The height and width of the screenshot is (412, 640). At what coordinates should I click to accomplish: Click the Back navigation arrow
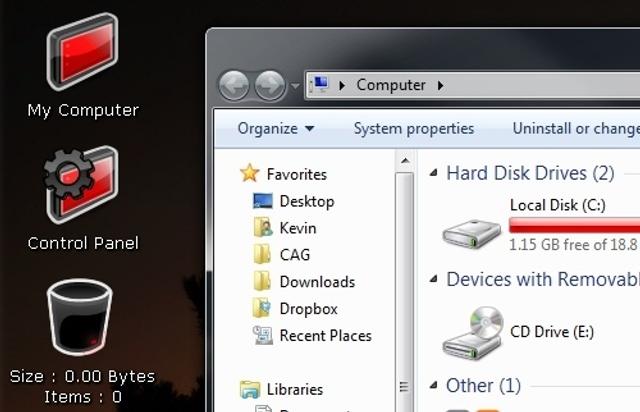[234, 86]
